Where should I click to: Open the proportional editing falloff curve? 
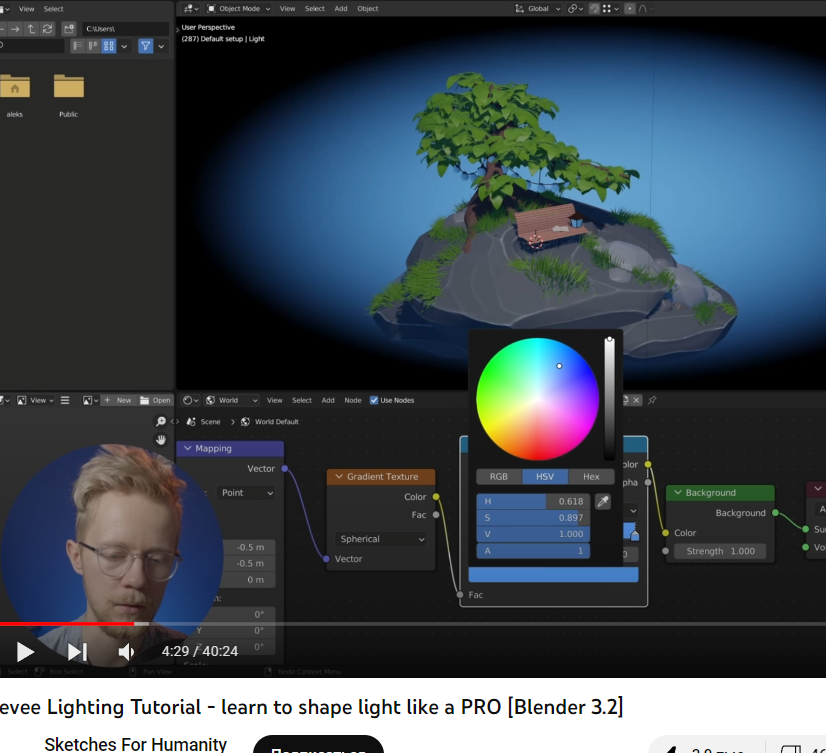[x=646, y=8]
